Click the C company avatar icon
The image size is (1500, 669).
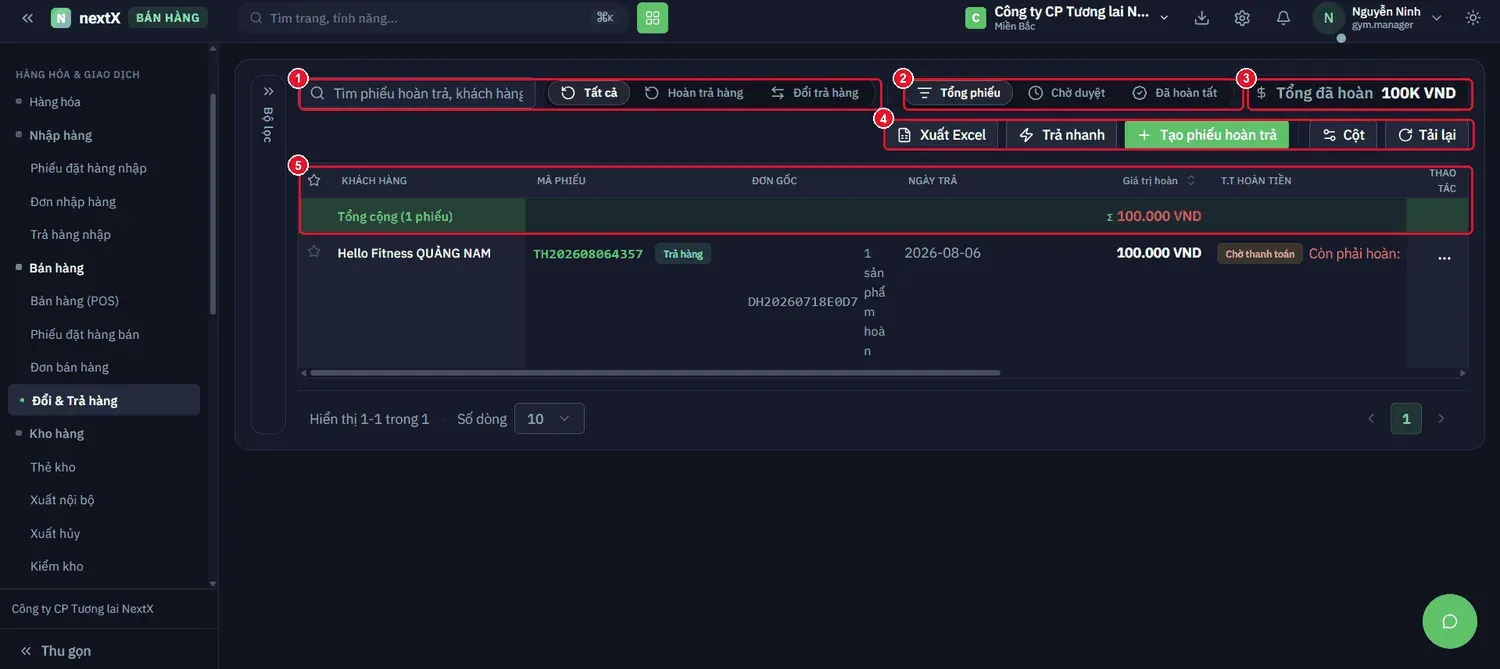point(975,18)
